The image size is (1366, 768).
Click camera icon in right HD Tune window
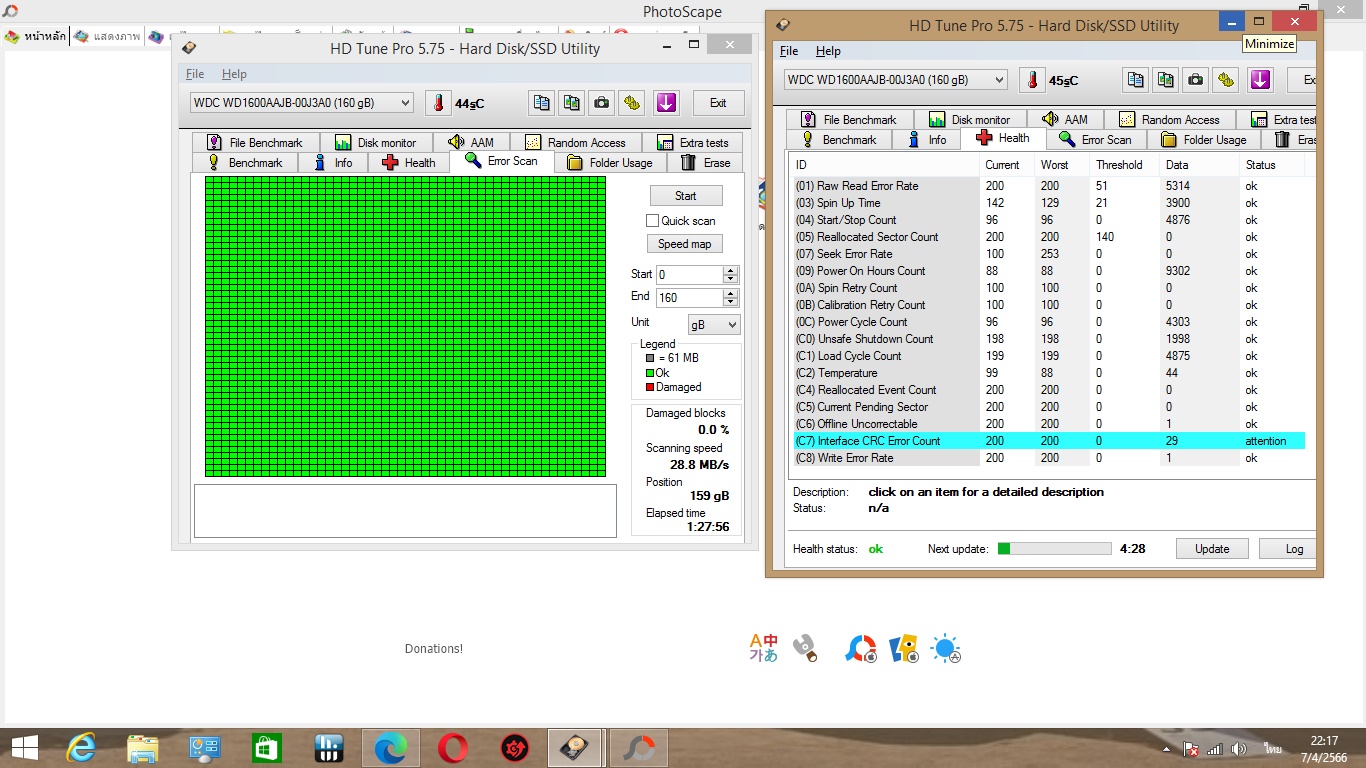1195,80
